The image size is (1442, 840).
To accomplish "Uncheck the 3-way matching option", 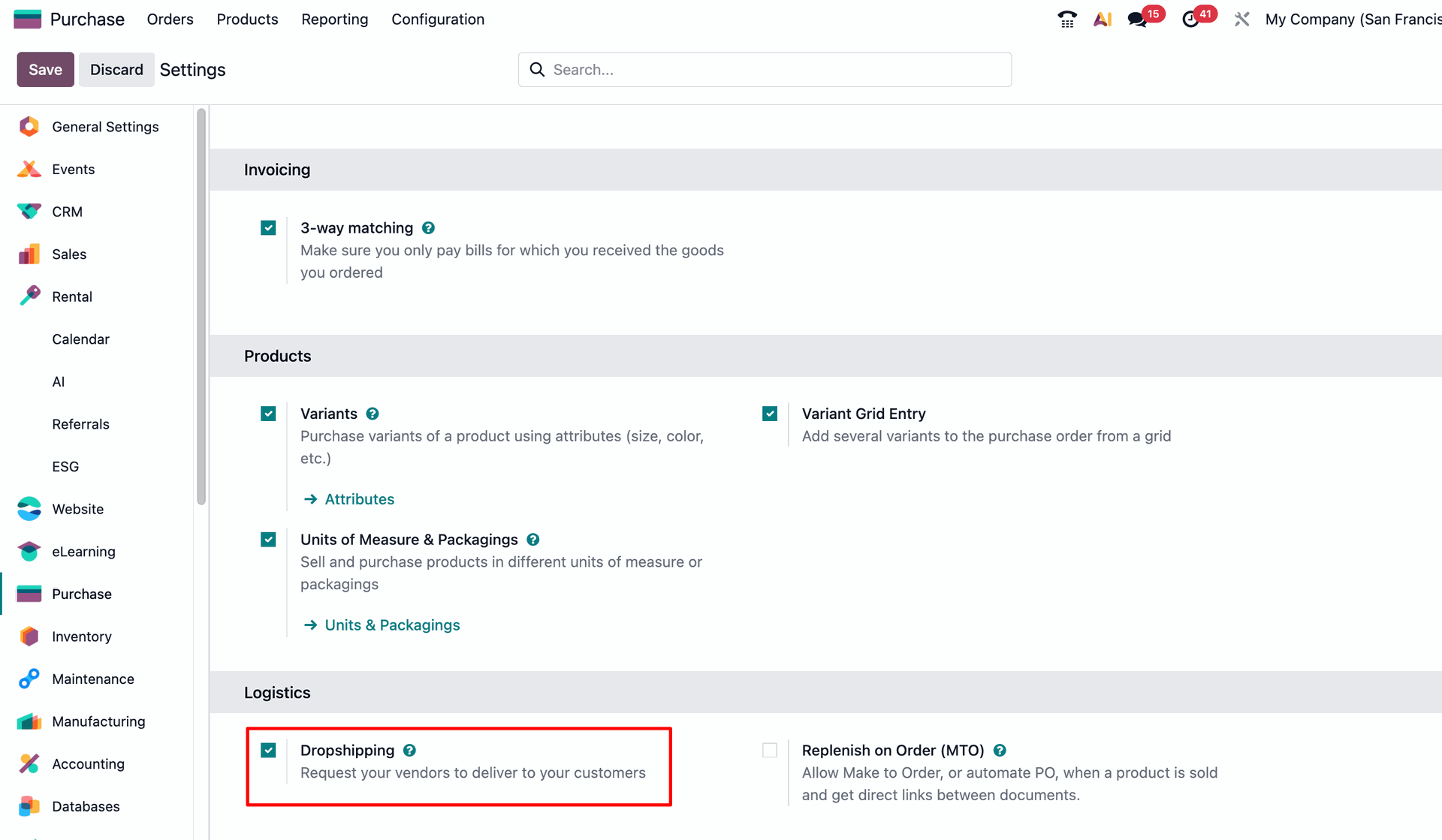I will pyautogui.click(x=268, y=227).
